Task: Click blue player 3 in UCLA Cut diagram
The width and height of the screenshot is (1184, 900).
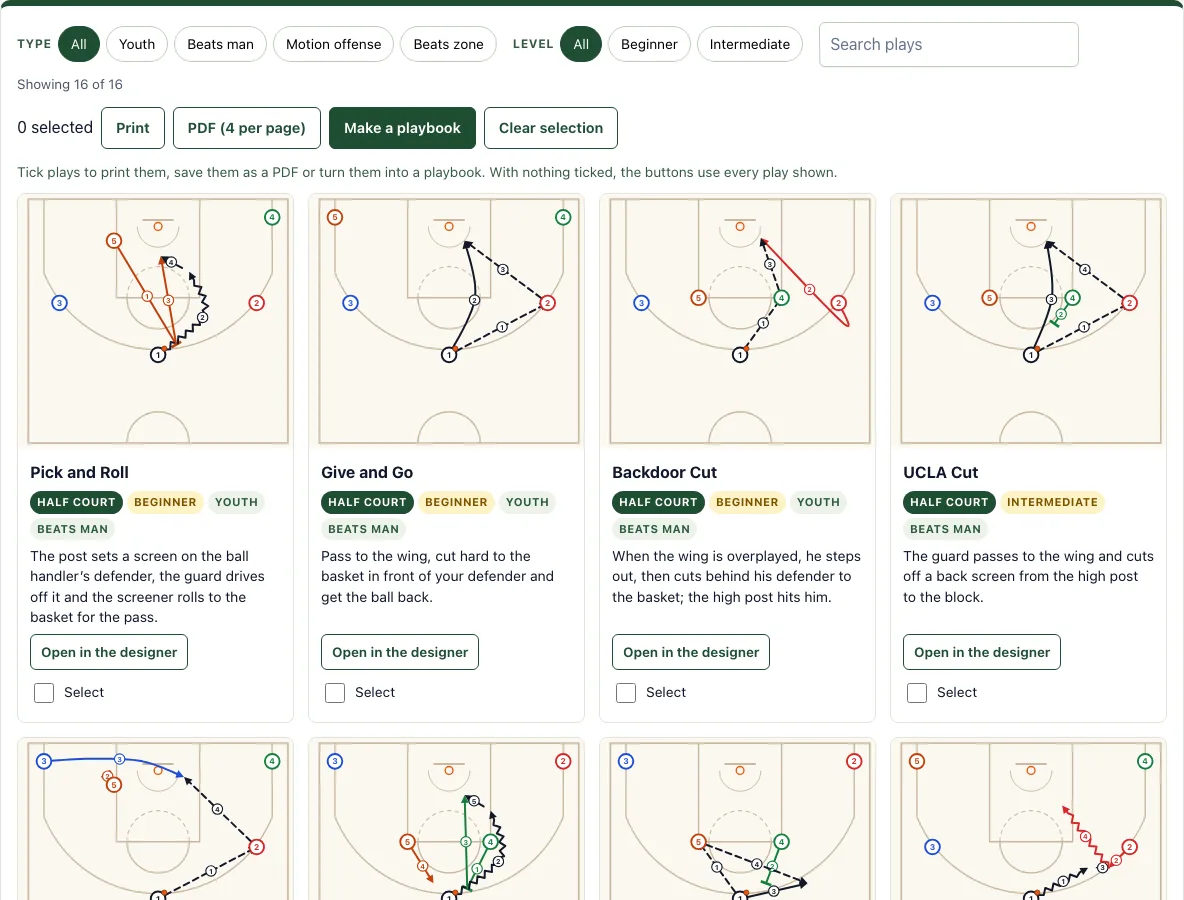Action: pos(933,303)
